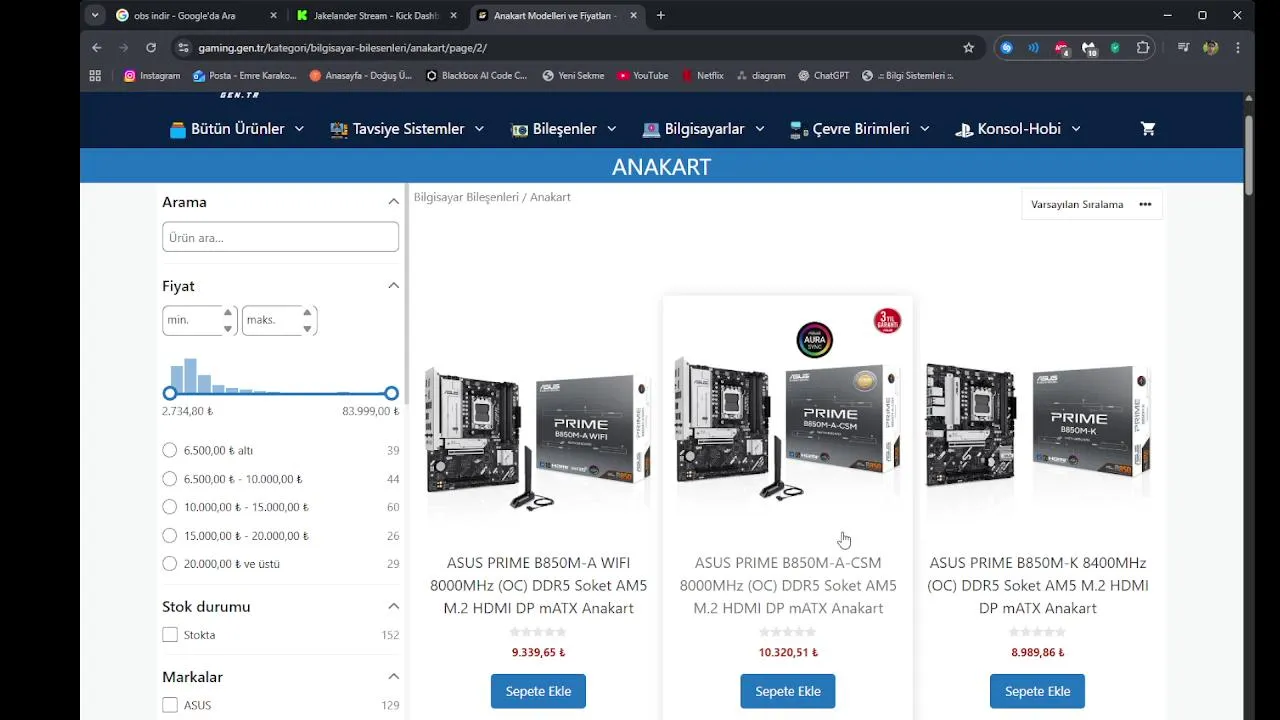This screenshot has height=720, width=1280.
Task: Go back to the previous page
Action: pyautogui.click(x=96, y=48)
